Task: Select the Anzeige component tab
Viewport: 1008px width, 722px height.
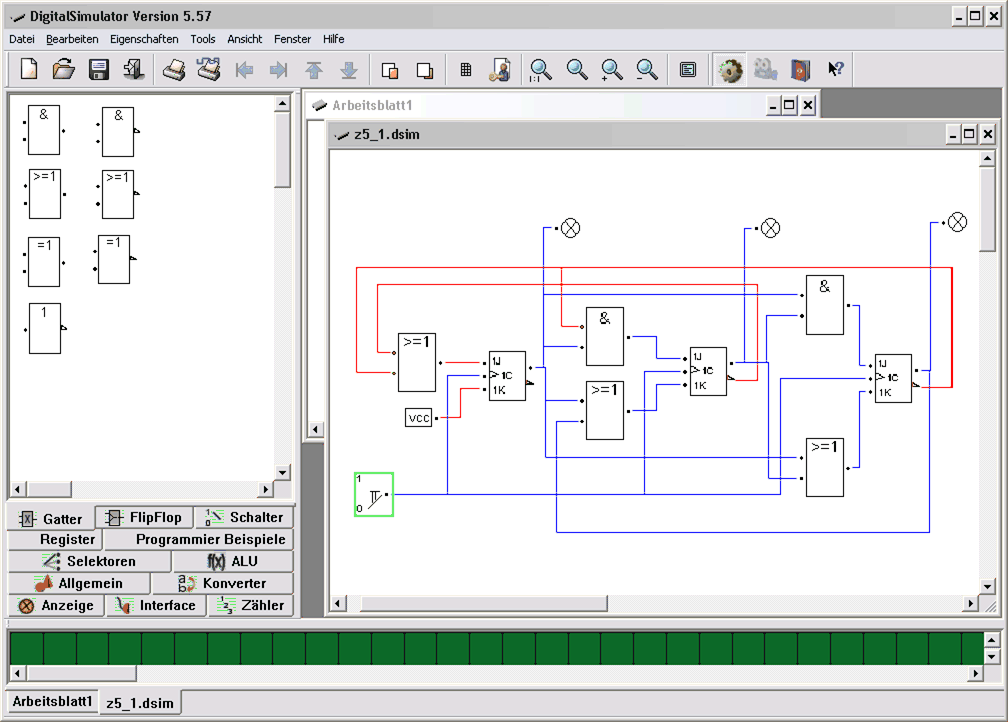Action: (x=57, y=605)
